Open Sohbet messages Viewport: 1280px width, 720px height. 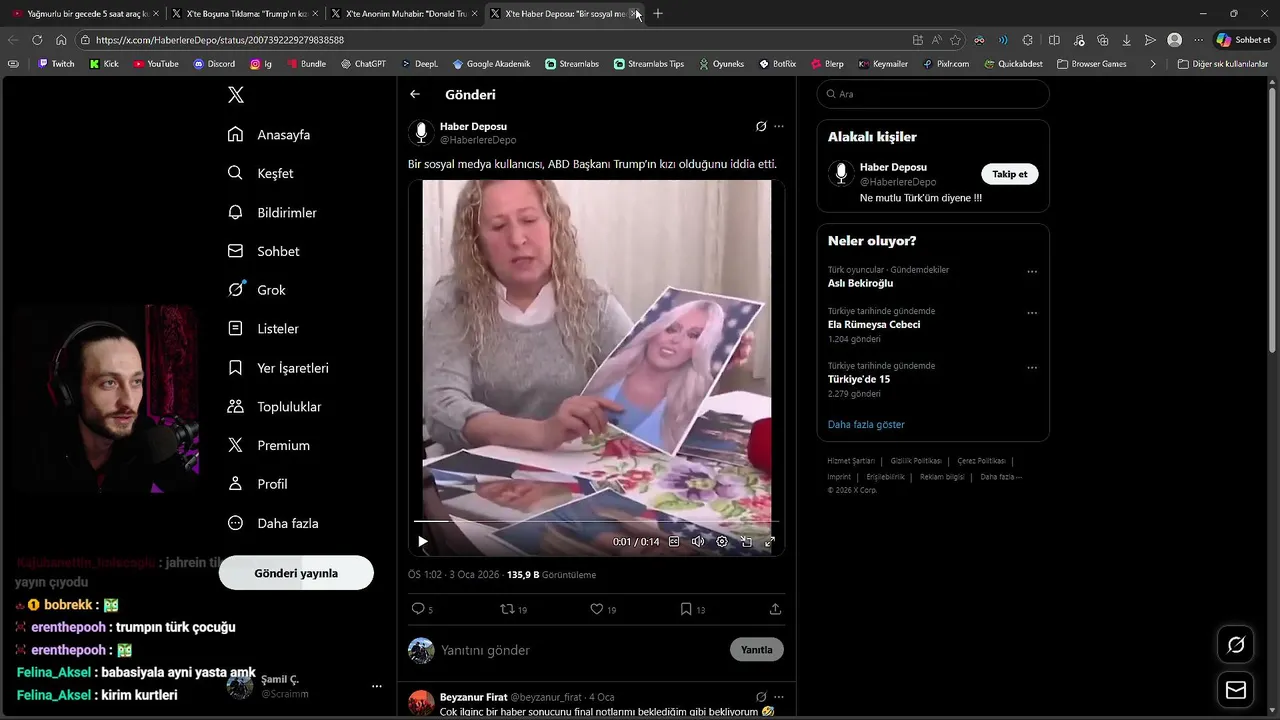click(264, 251)
